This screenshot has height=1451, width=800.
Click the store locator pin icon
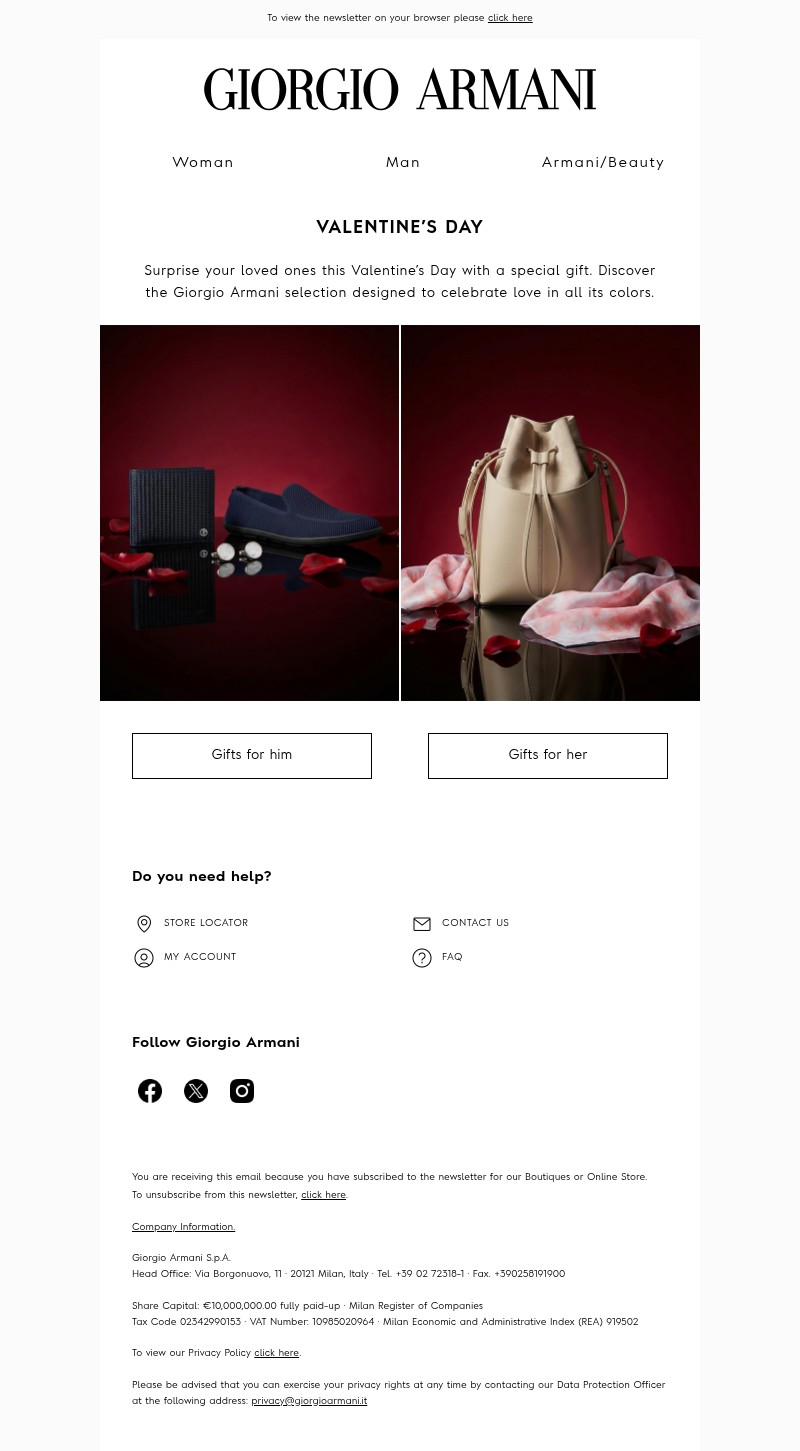(144, 924)
